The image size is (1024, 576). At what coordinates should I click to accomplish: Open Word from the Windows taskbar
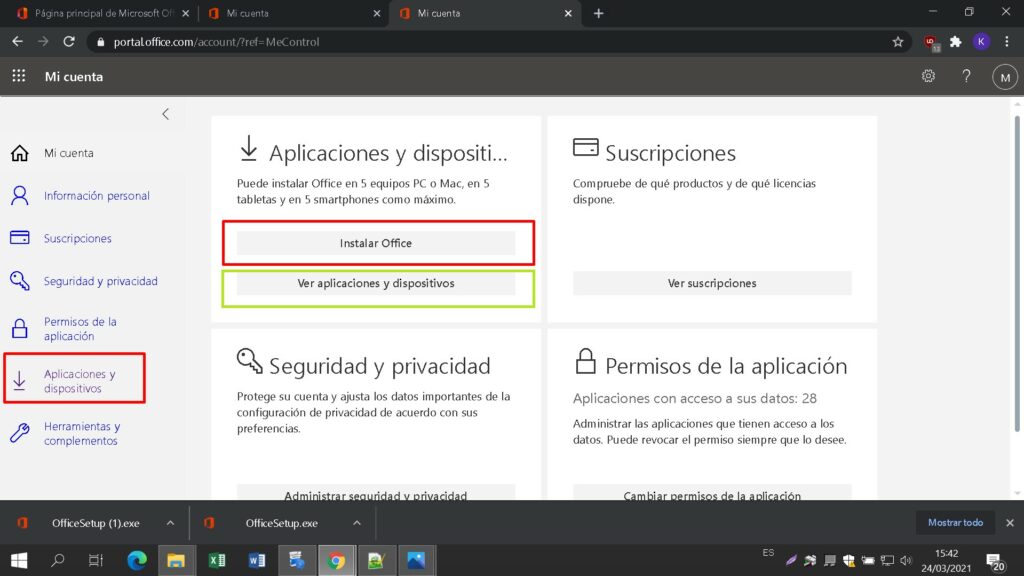(x=256, y=561)
